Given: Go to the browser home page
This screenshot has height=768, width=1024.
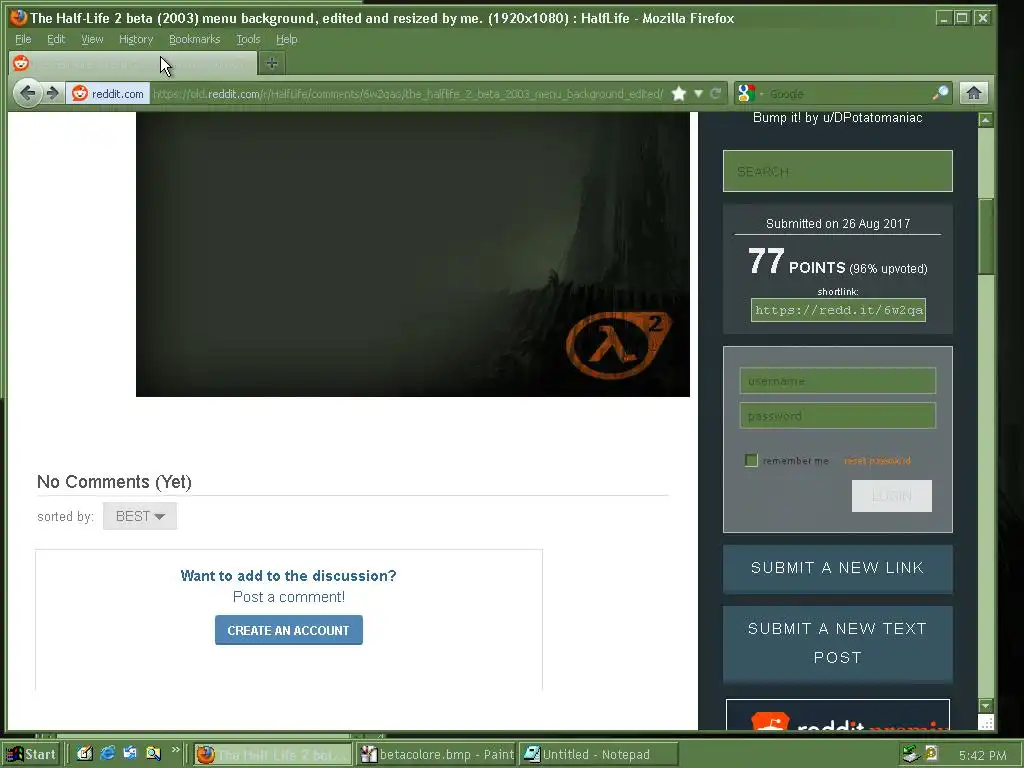Looking at the screenshot, I should [x=974, y=93].
